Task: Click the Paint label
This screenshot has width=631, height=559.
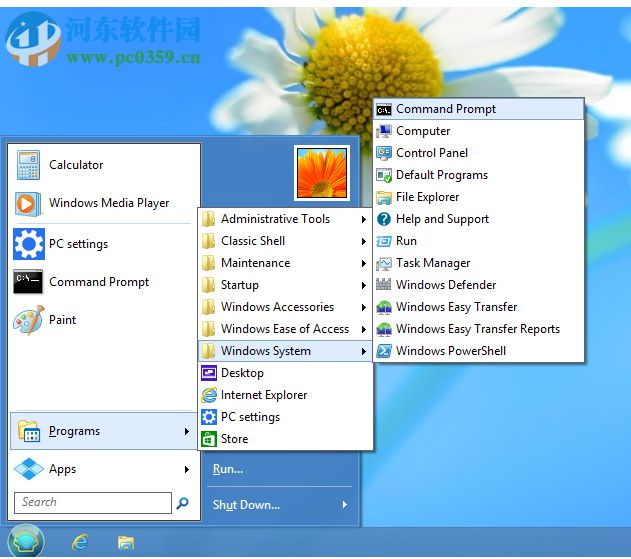Action: tap(62, 320)
